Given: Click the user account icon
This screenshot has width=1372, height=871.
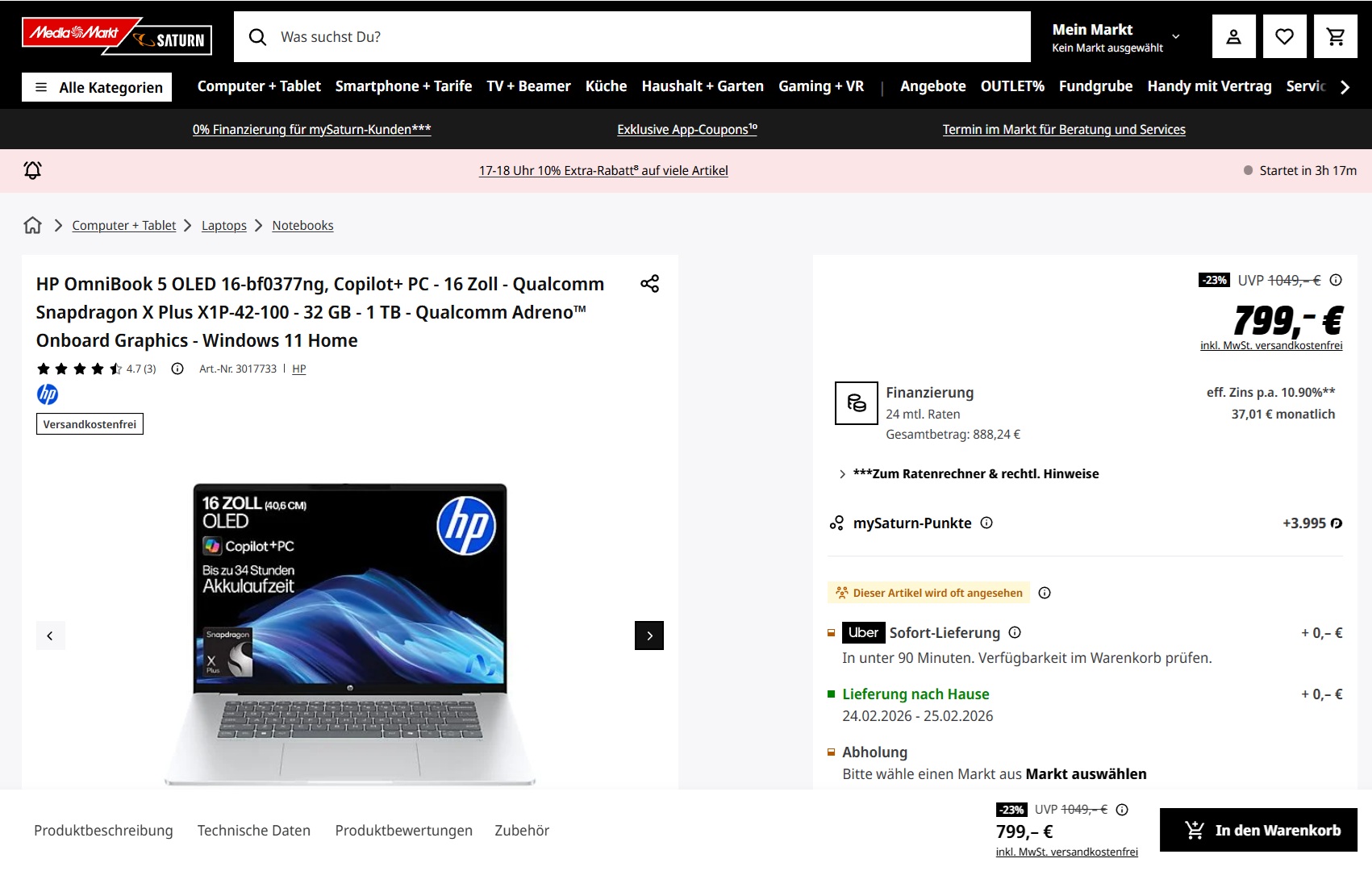Looking at the screenshot, I should (1233, 37).
